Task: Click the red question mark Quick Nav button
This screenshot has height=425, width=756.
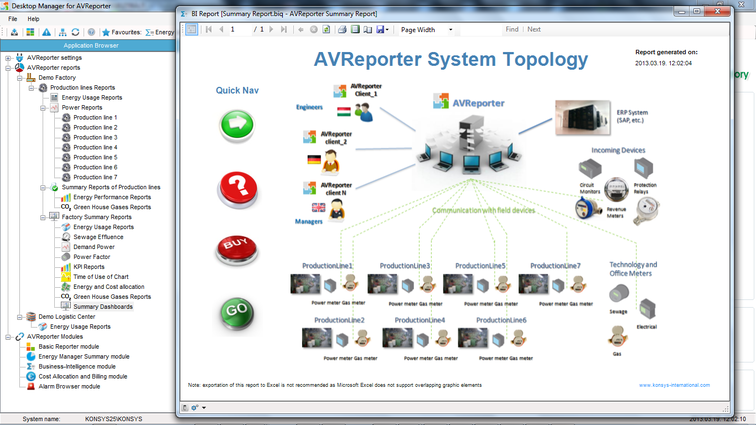Action: click(237, 189)
